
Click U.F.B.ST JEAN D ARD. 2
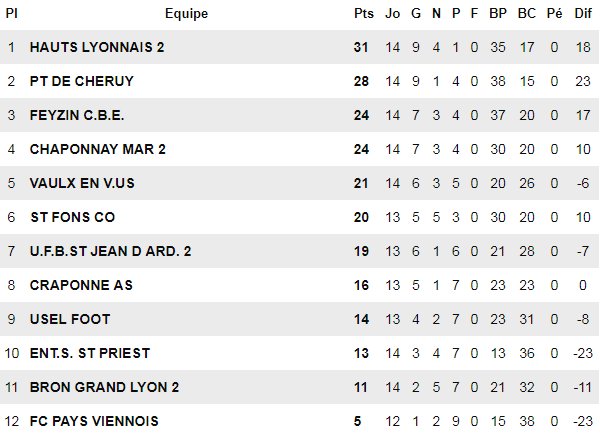(x=103, y=251)
